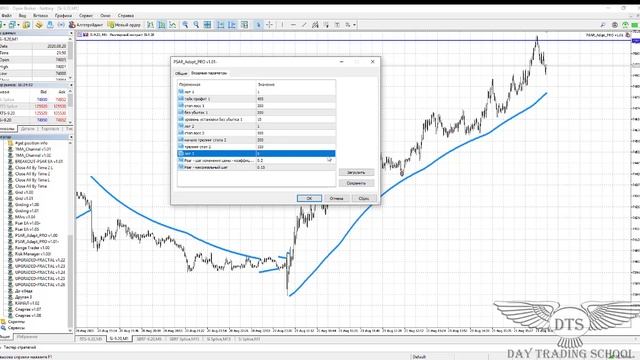Image resolution: width=640 pixels, height=360 pixels.
Task: Open the Файл menu
Action: tap(6, 16)
